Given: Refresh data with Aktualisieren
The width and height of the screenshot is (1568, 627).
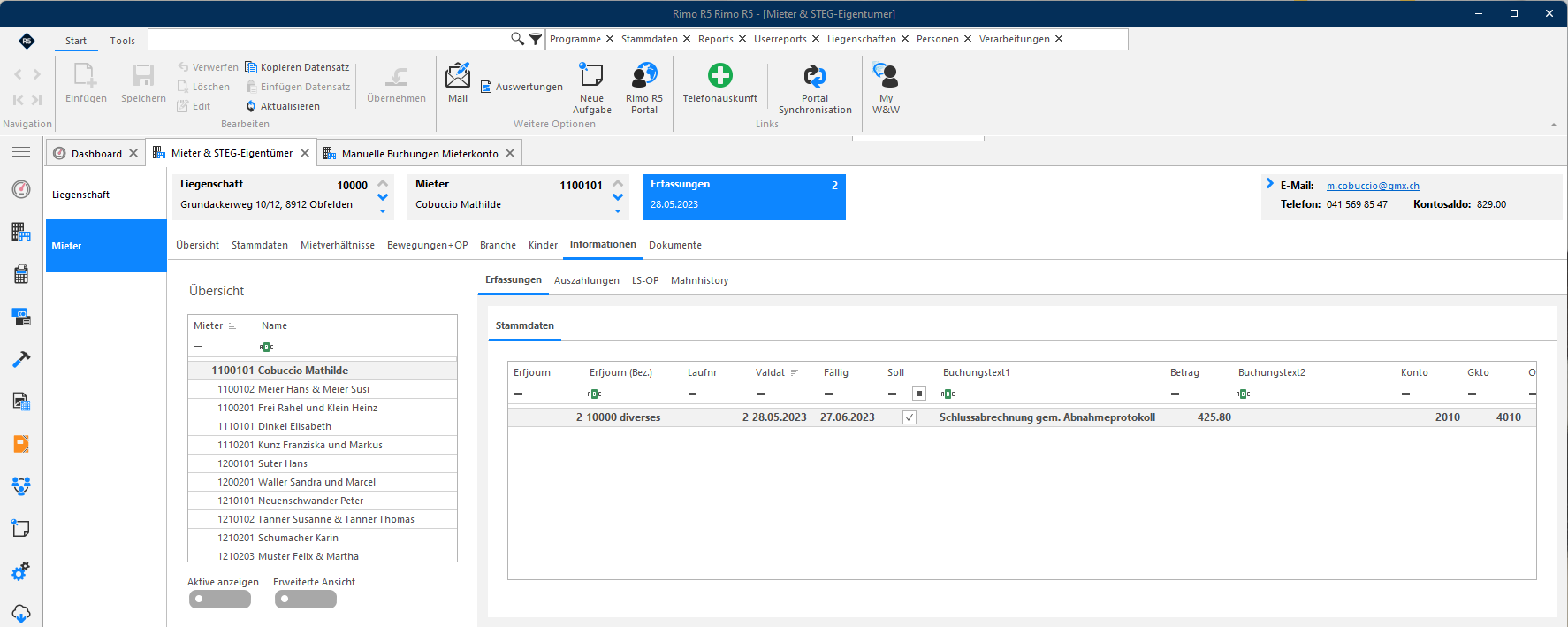Looking at the screenshot, I should point(283,106).
